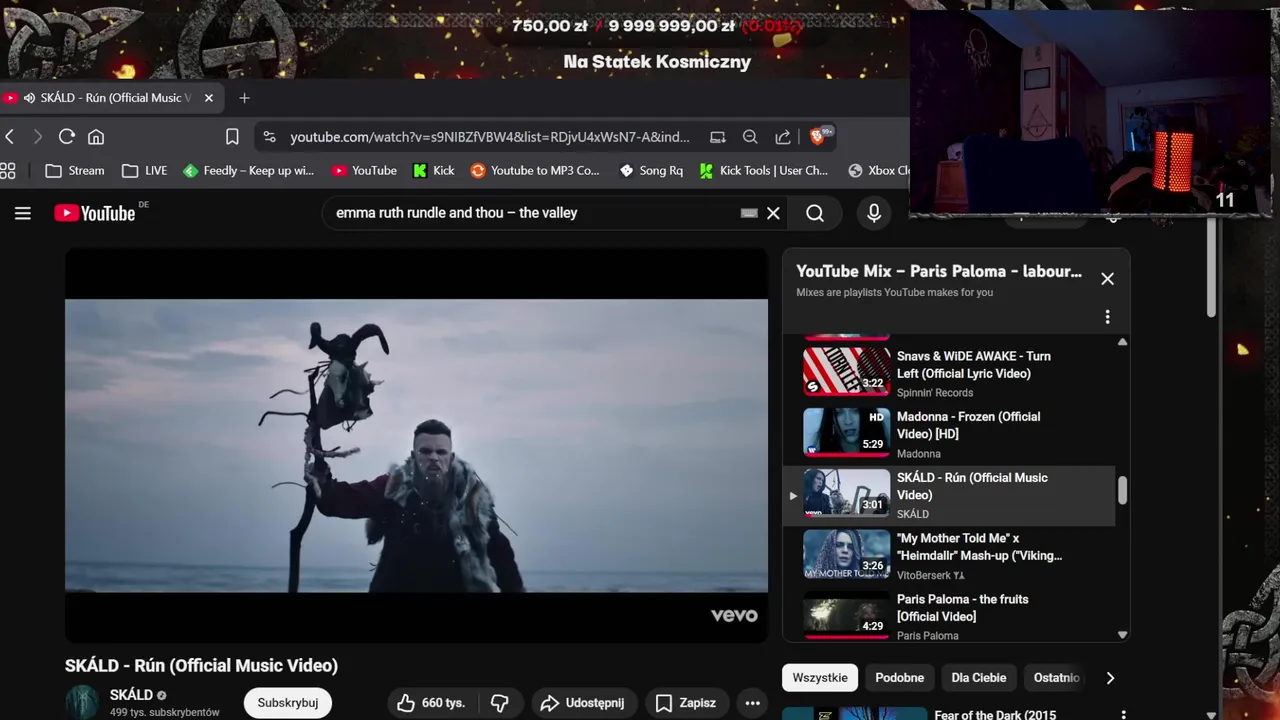The height and width of the screenshot is (720, 1280).
Task: Open the on-screen keyboard icon in search
Action: pyautogui.click(x=749, y=213)
